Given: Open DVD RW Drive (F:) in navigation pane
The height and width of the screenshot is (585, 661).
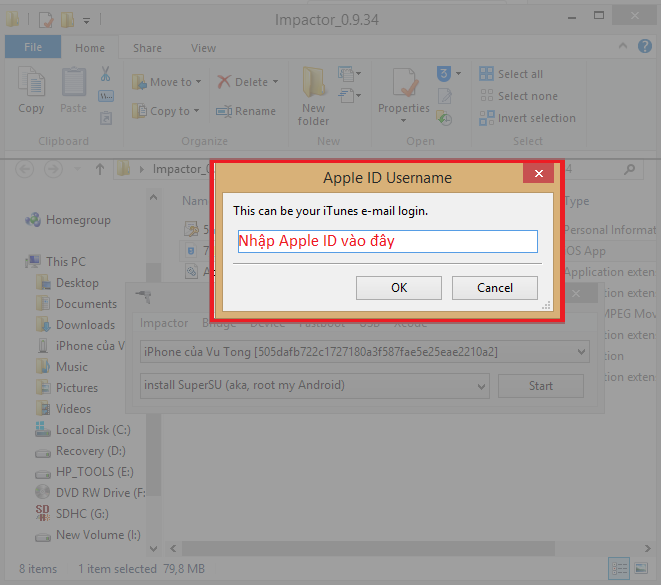Looking at the screenshot, I should coord(90,493).
